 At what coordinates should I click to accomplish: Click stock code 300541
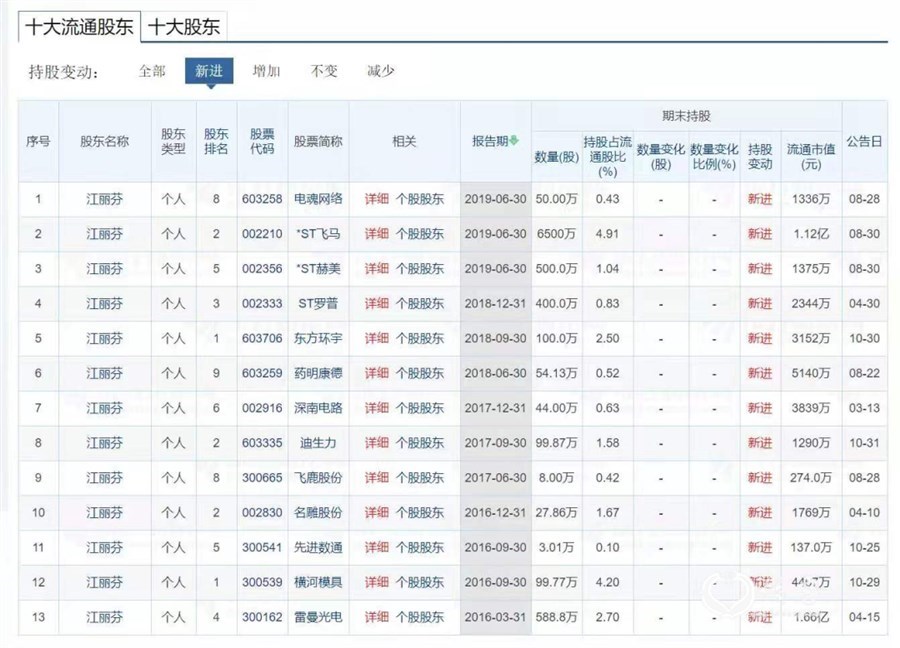(x=262, y=548)
